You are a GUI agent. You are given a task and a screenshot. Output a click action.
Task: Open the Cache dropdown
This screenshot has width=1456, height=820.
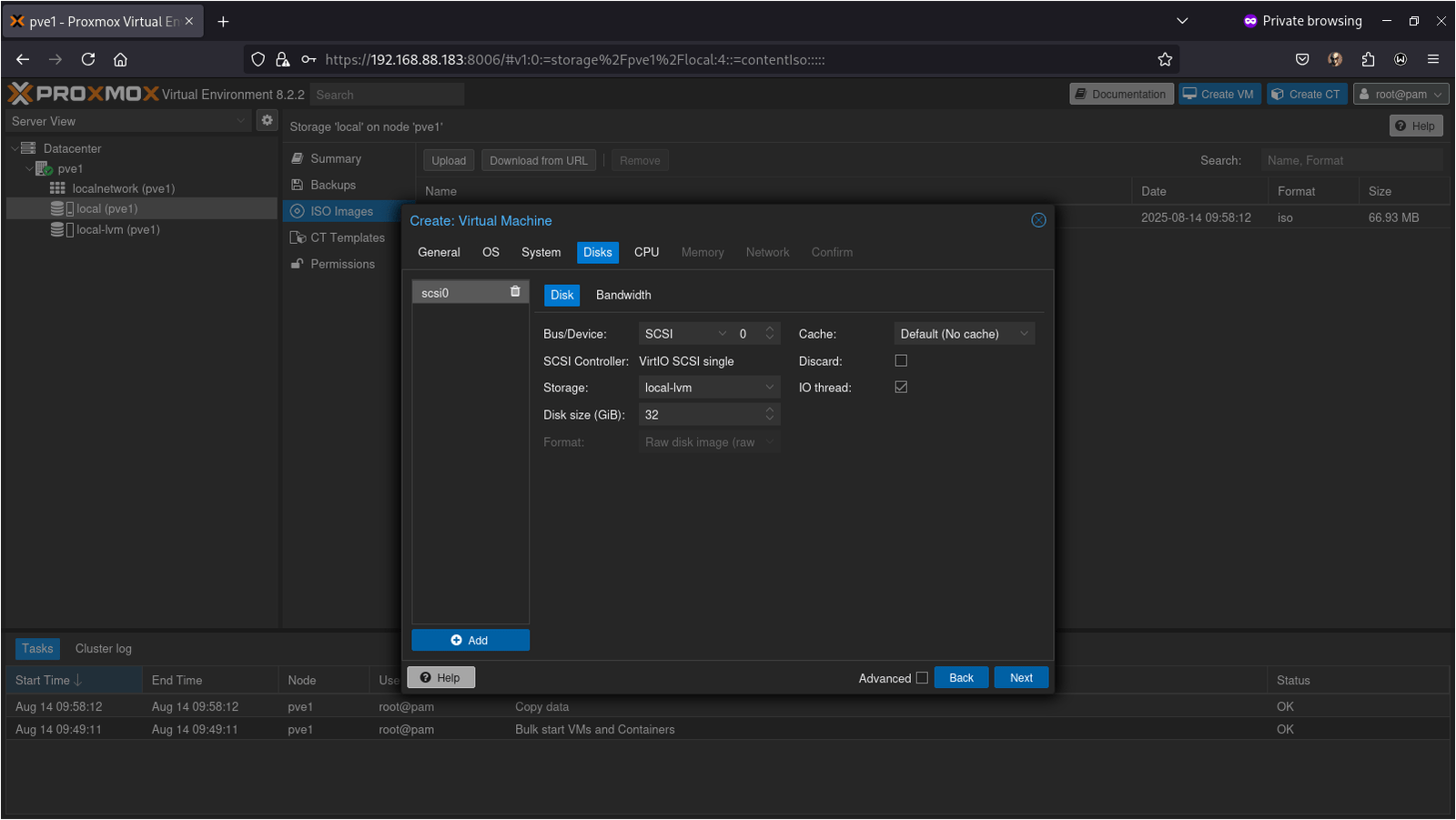(x=1024, y=334)
